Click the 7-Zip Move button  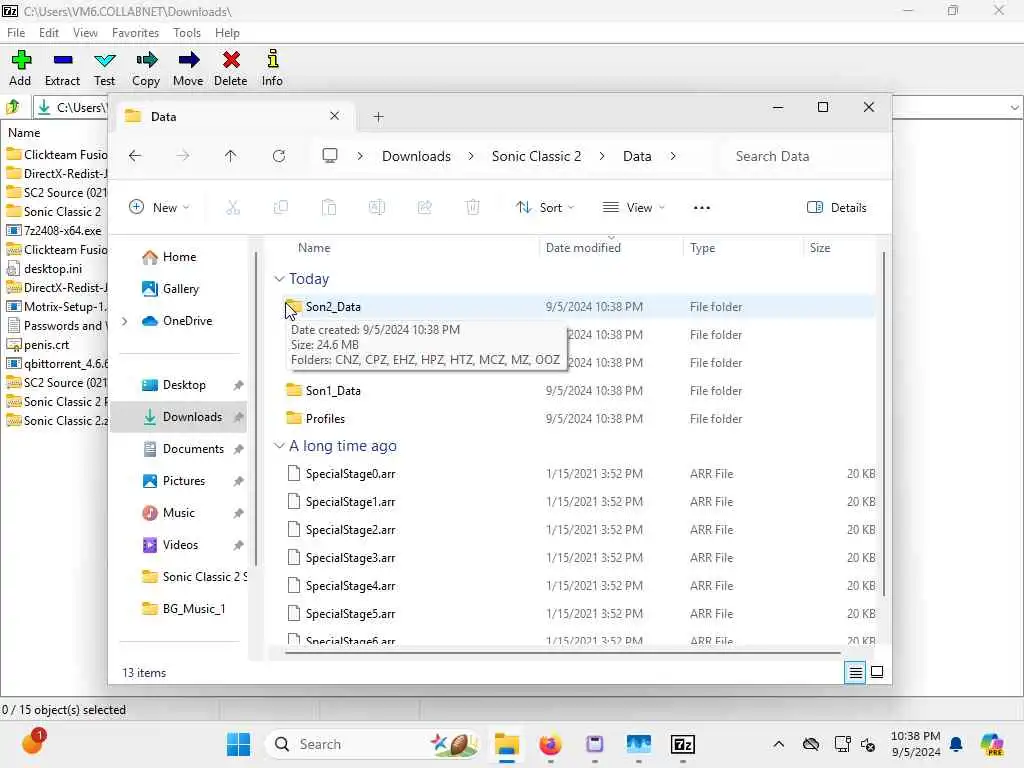(x=188, y=69)
